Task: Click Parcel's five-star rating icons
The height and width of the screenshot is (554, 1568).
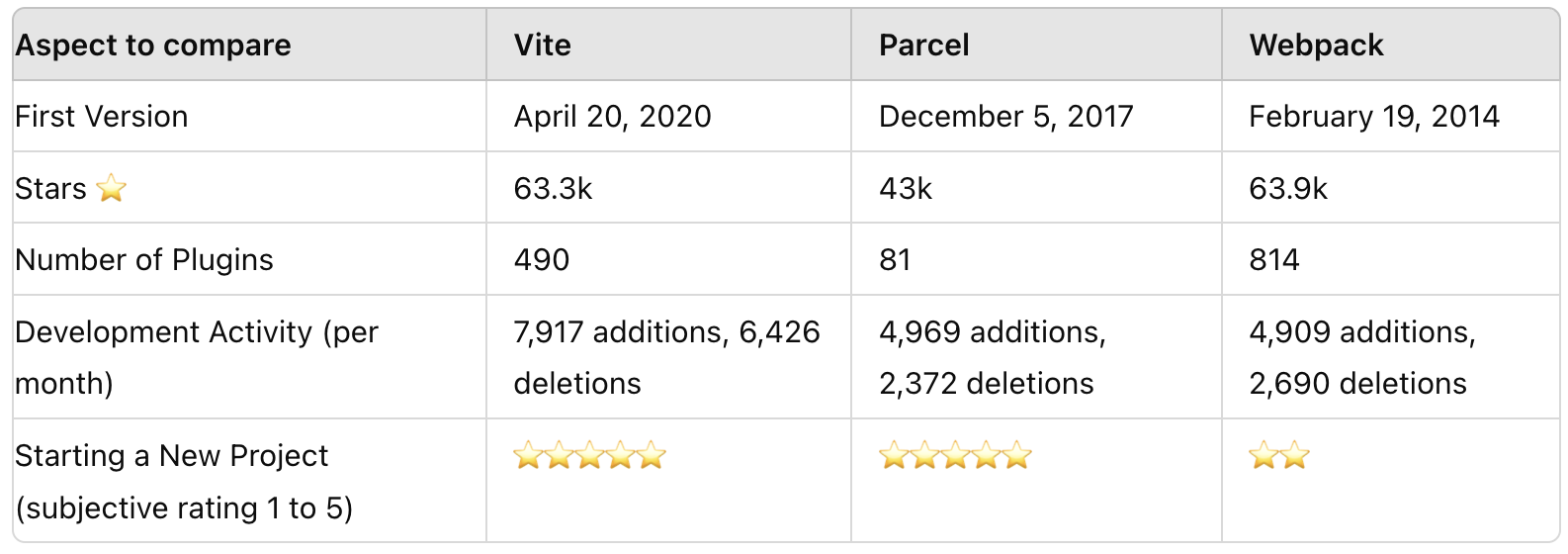Action: [955, 456]
